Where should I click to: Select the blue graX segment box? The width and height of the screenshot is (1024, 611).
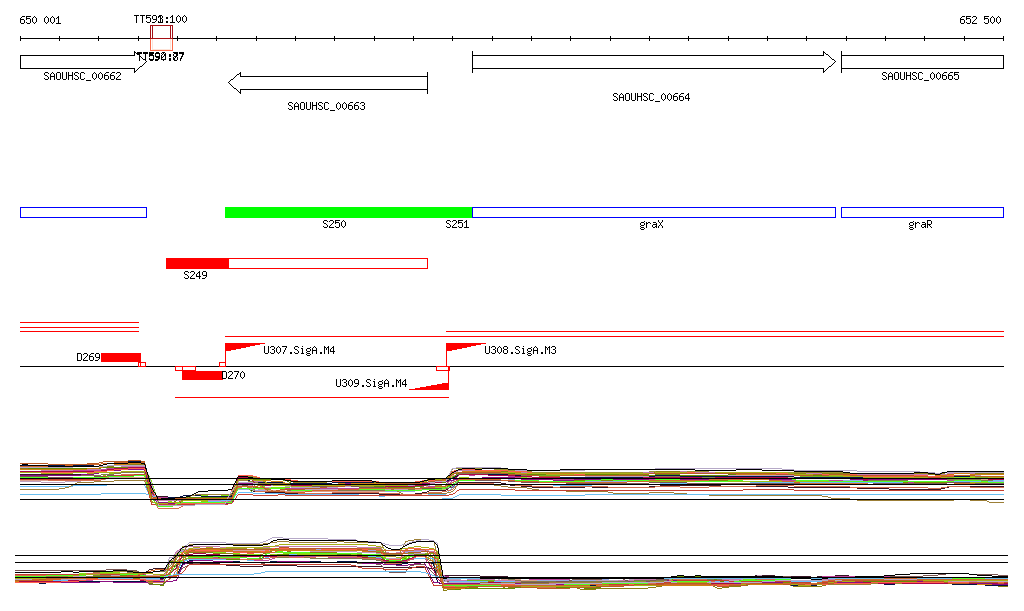click(x=654, y=212)
